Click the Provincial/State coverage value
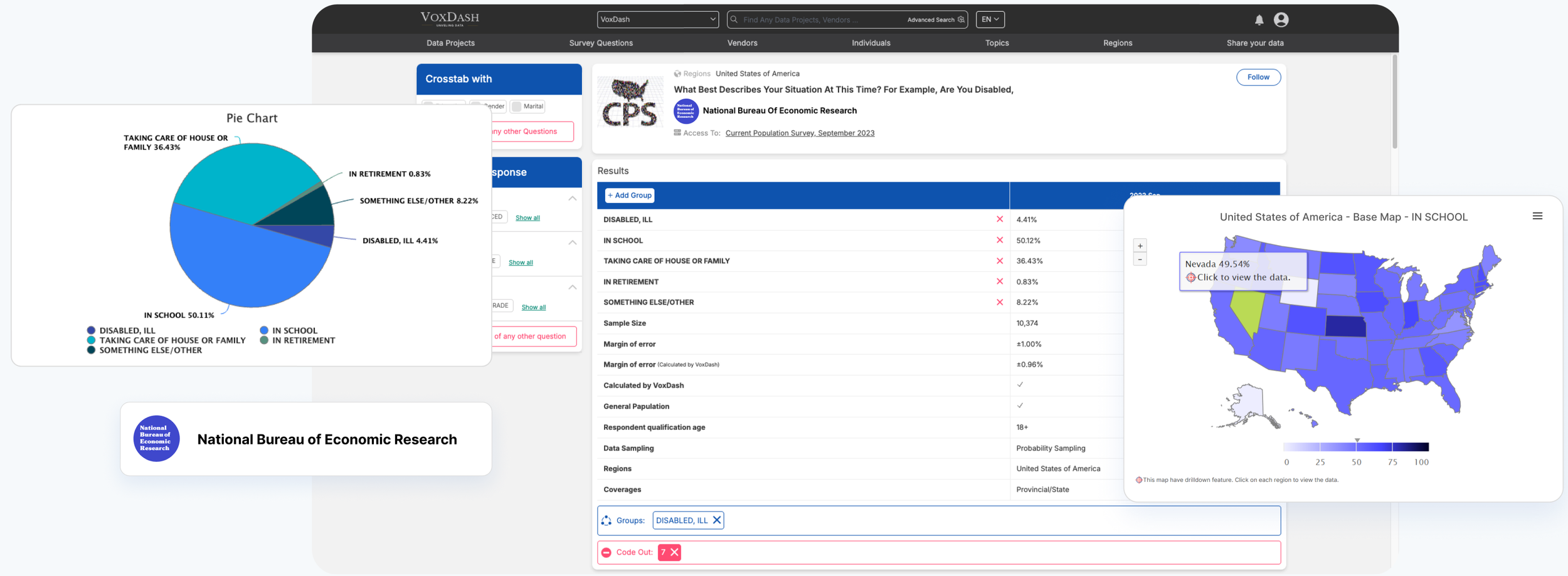This screenshot has height=576, width=1568. coord(1042,490)
